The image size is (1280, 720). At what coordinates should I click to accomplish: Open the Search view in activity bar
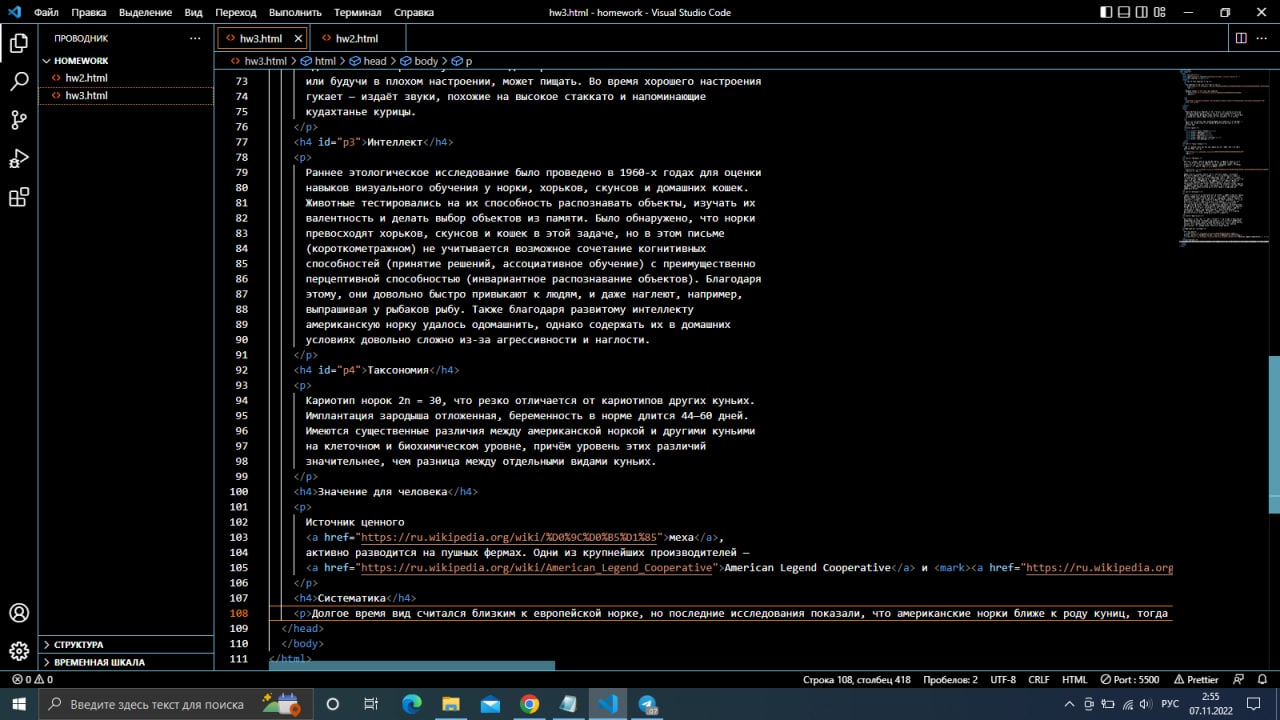click(x=19, y=81)
